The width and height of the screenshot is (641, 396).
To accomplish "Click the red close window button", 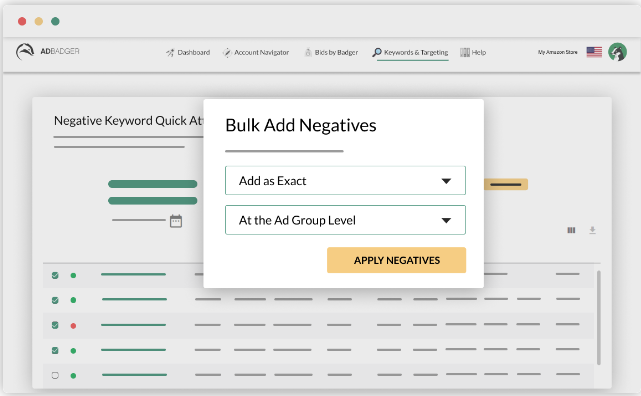I will click(22, 21).
